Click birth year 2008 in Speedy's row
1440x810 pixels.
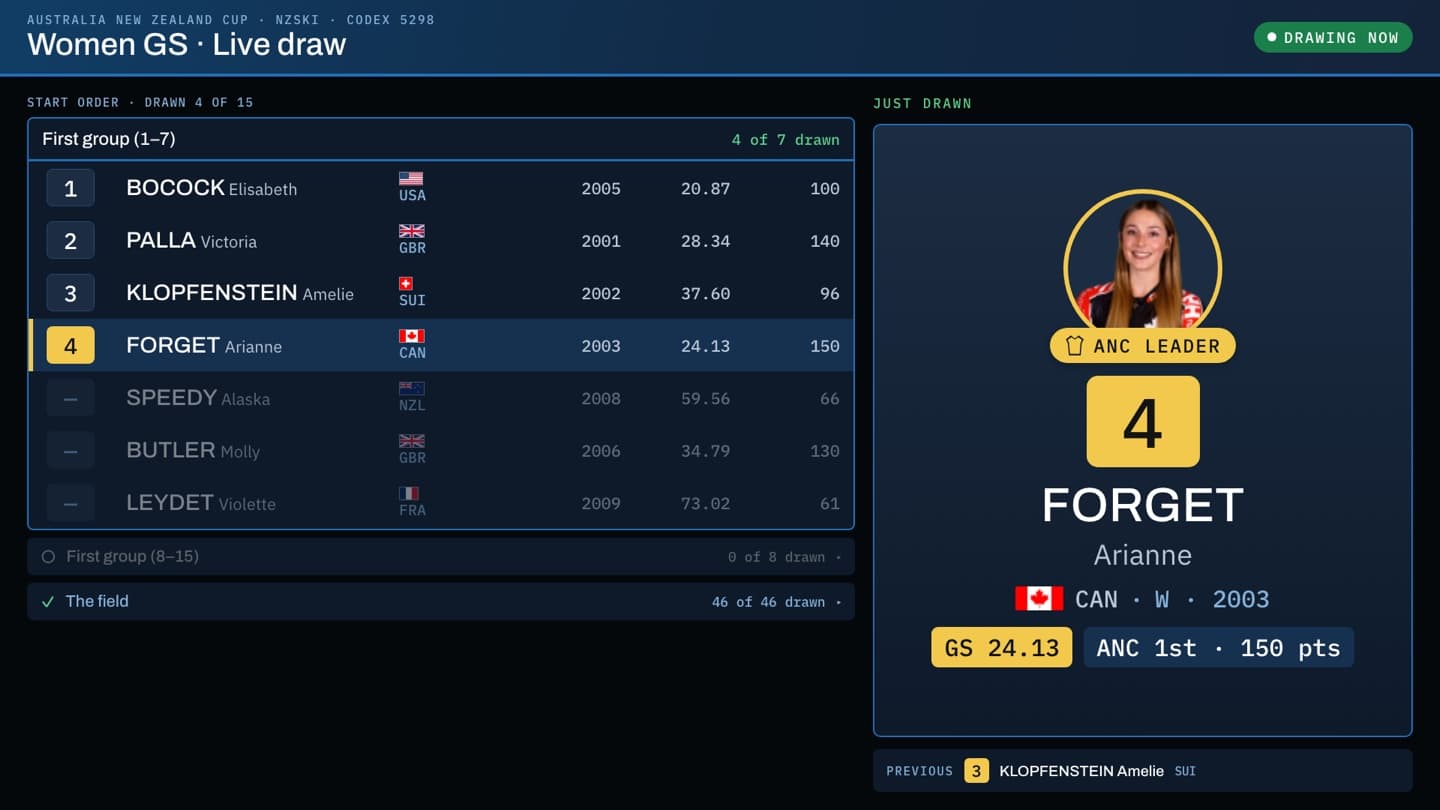click(x=601, y=398)
